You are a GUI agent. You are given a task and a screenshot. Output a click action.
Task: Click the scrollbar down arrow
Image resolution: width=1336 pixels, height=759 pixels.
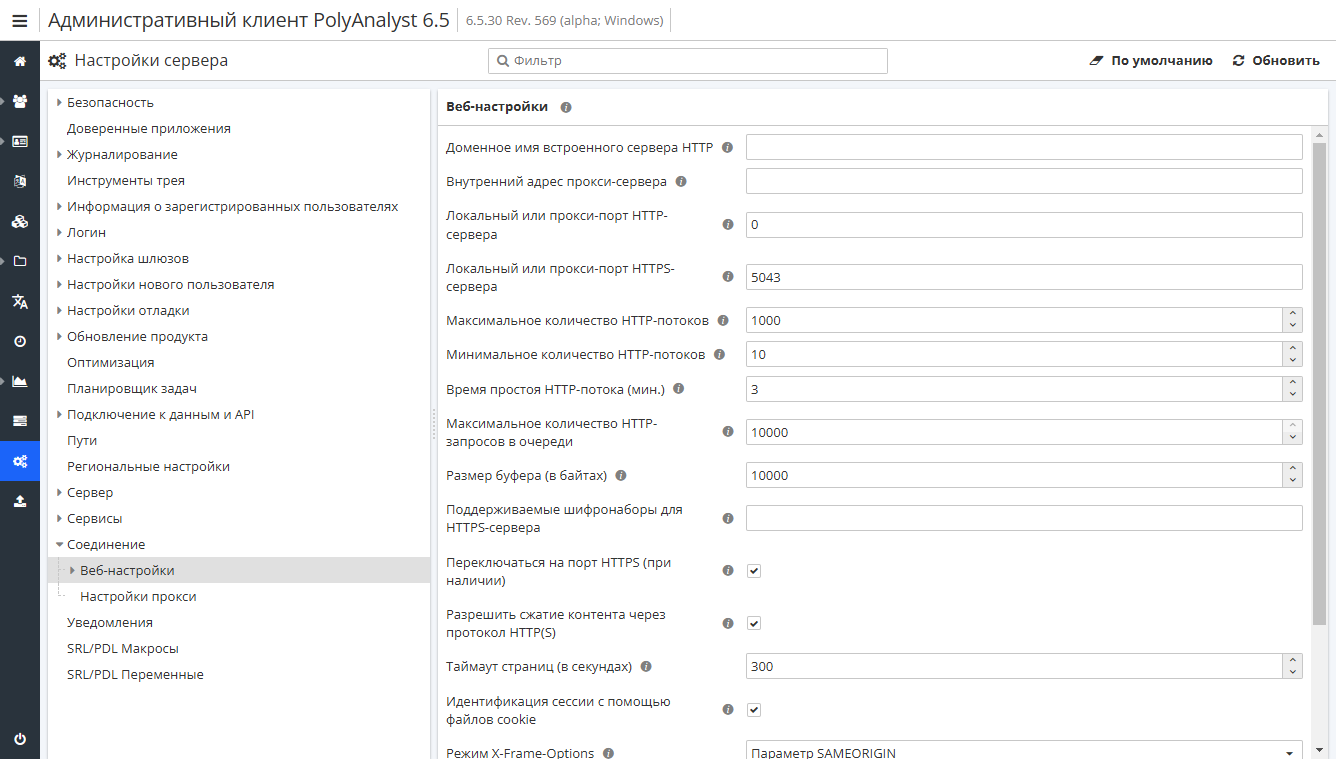(x=1319, y=749)
